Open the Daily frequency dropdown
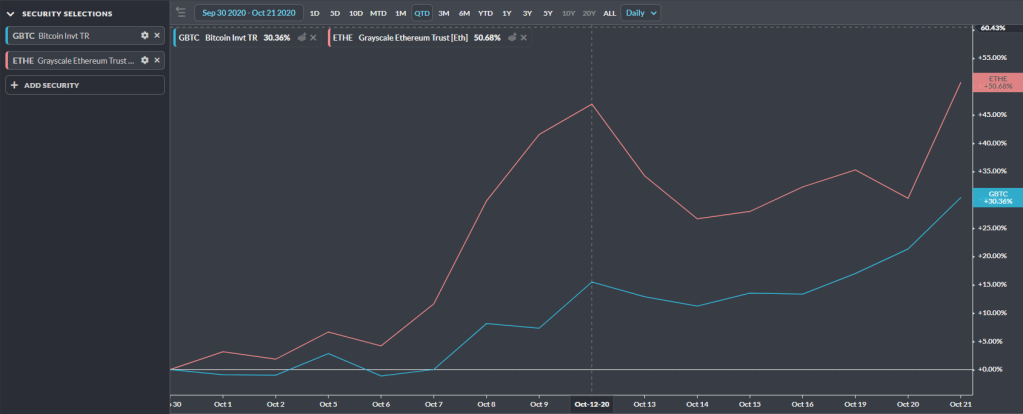1023x414 pixels. pyautogui.click(x=640, y=13)
